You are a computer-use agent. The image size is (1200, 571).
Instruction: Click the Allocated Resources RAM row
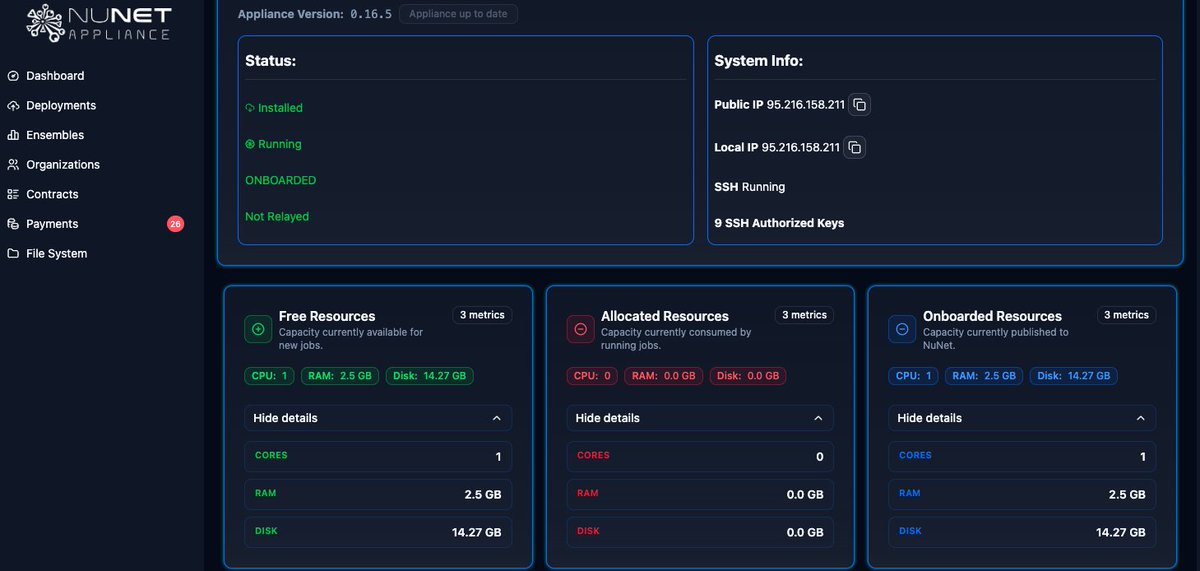[x=700, y=494]
